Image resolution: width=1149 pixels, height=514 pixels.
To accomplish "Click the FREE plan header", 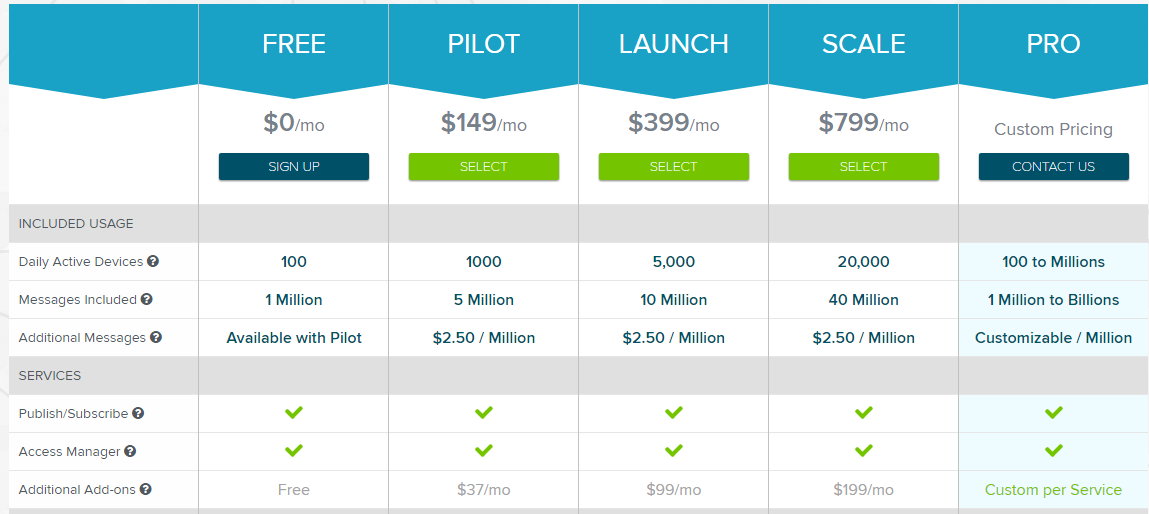I will pos(294,45).
